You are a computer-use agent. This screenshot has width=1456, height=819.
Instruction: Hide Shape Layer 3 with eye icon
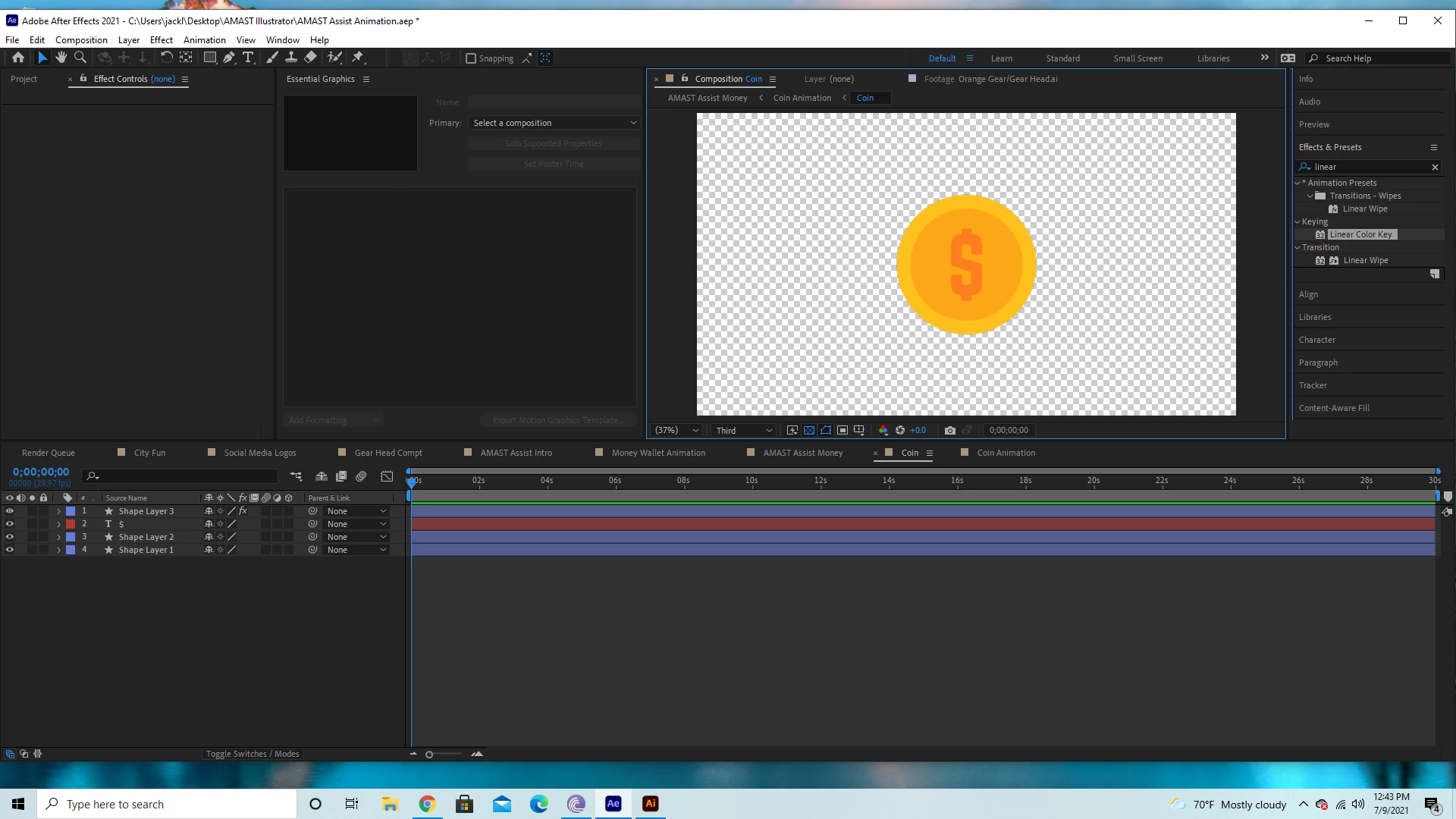click(x=10, y=511)
